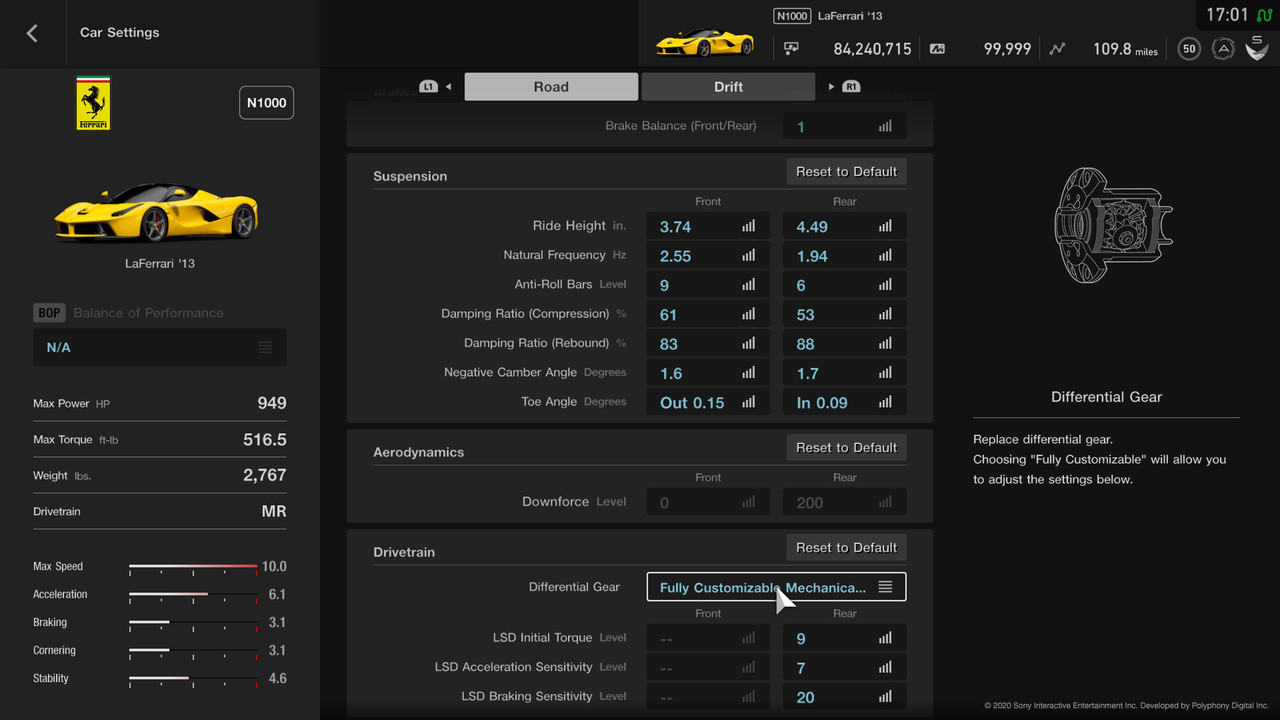1280x720 pixels.
Task: Adjust rear Anti-Roll Bars level 6
Action: [845, 285]
